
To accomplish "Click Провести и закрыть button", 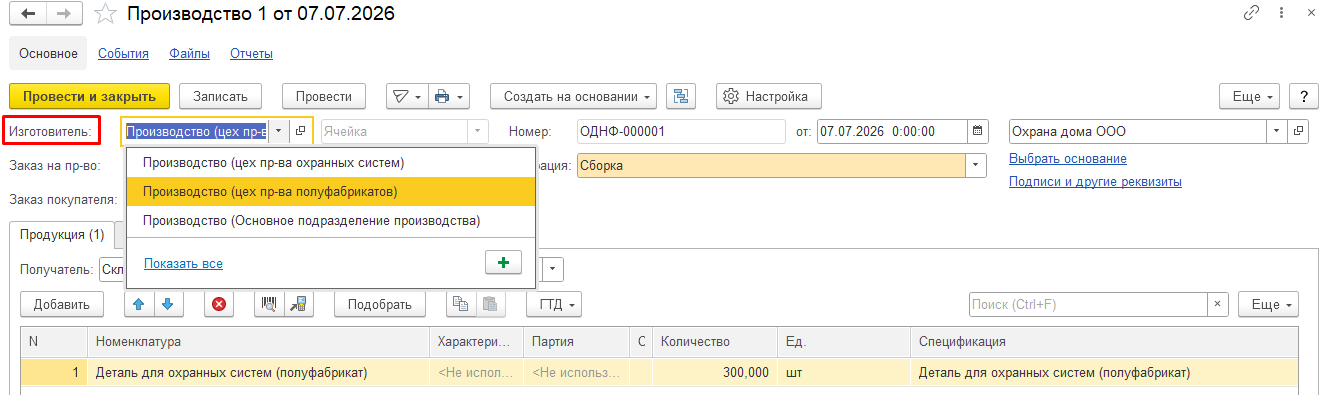I will (x=89, y=96).
